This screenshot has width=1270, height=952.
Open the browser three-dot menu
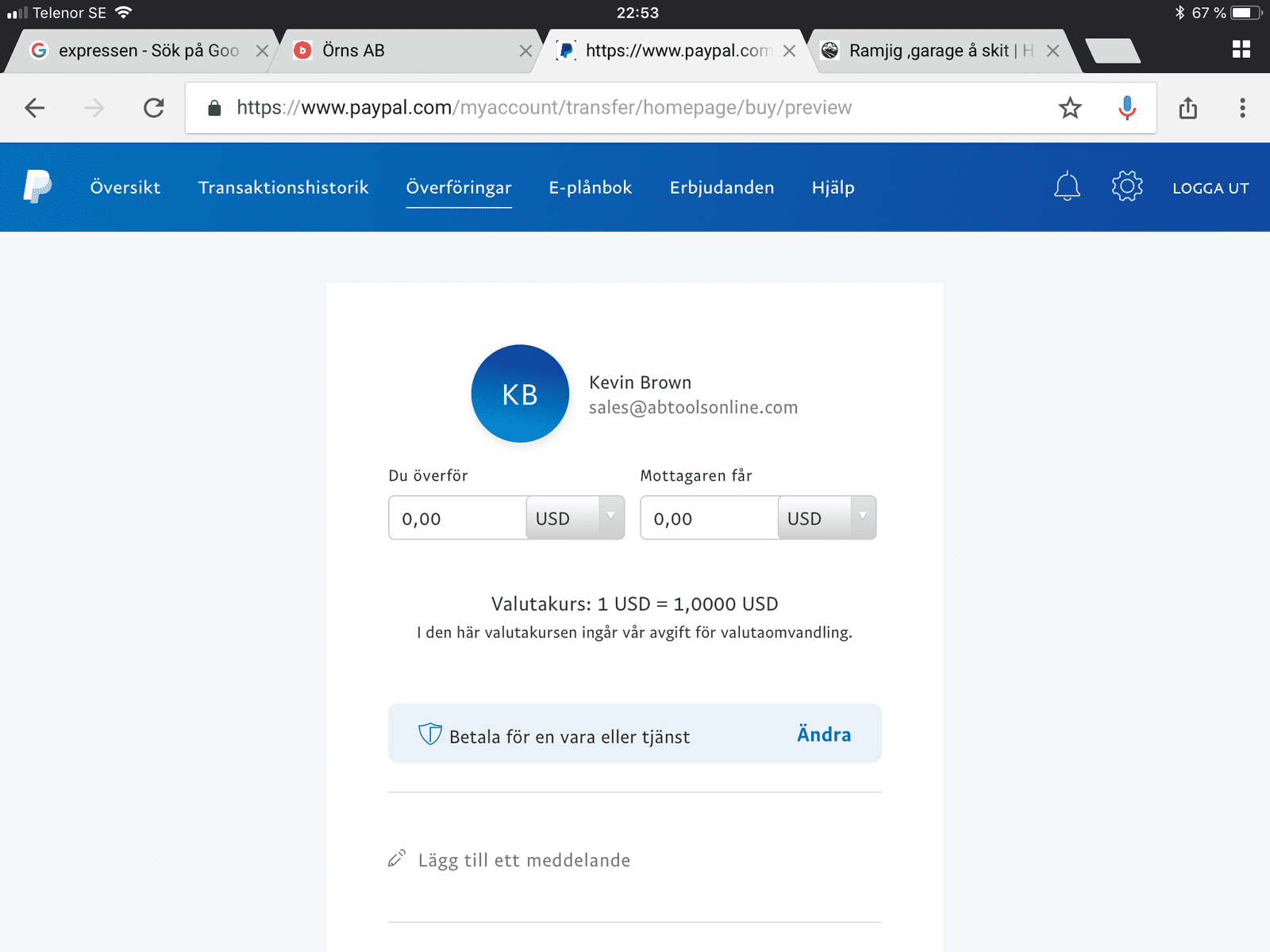(1242, 108)
